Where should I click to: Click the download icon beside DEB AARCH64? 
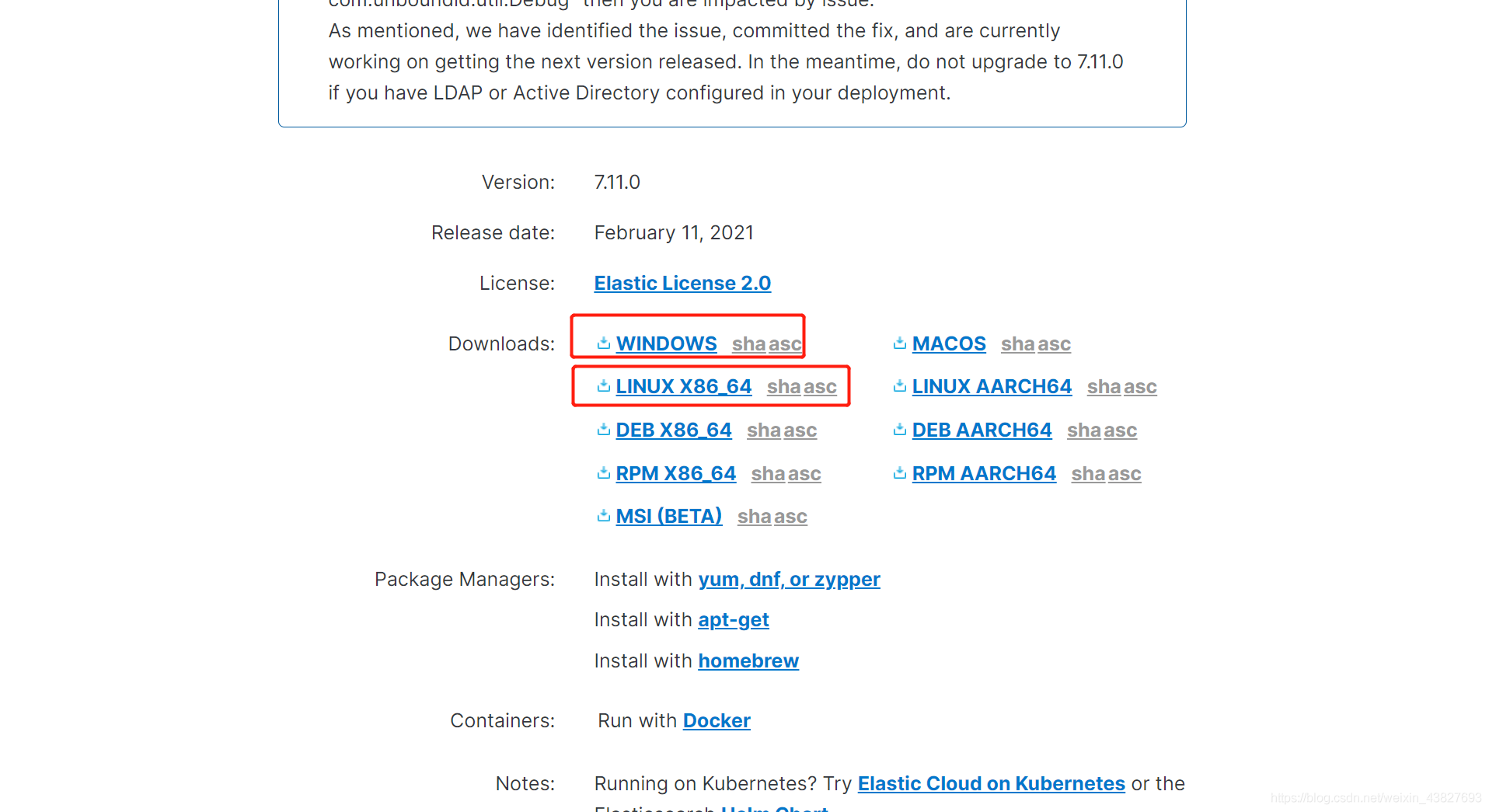click(900, 429)
